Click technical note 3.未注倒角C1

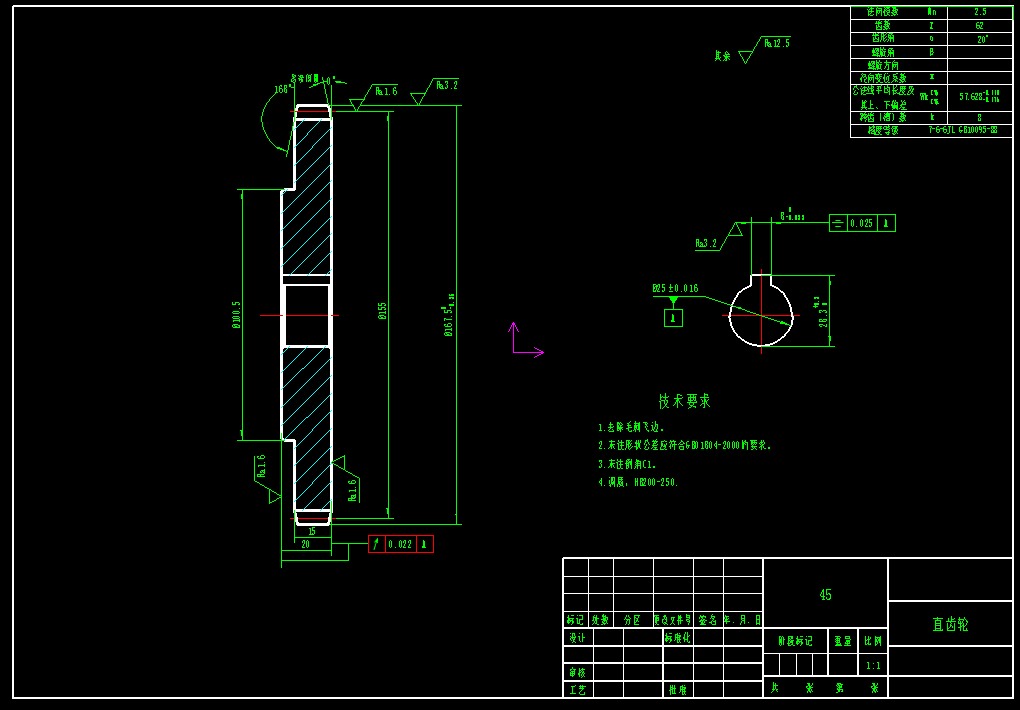point(627,464)
